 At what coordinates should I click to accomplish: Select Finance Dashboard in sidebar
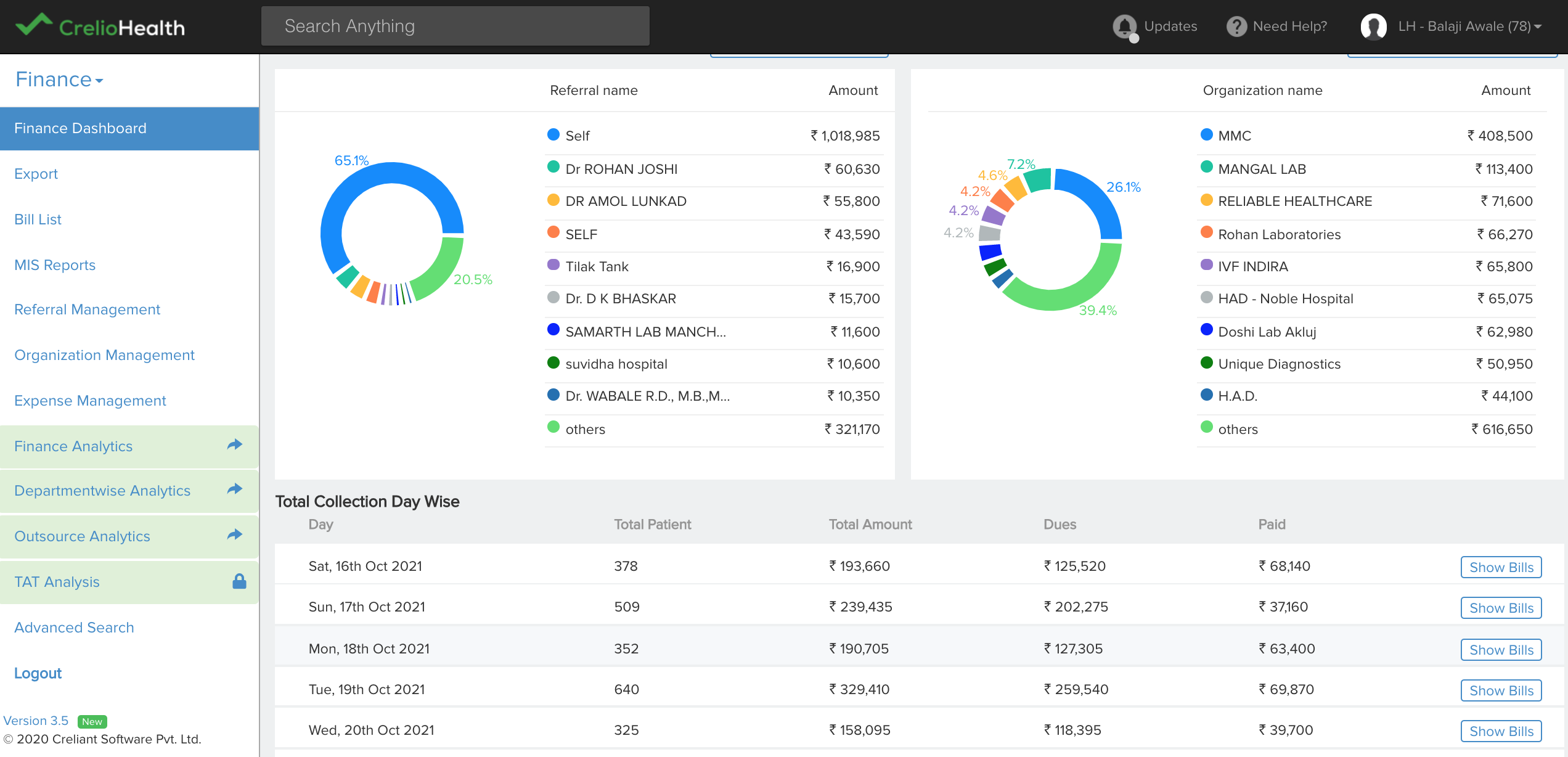pos(129,128)
